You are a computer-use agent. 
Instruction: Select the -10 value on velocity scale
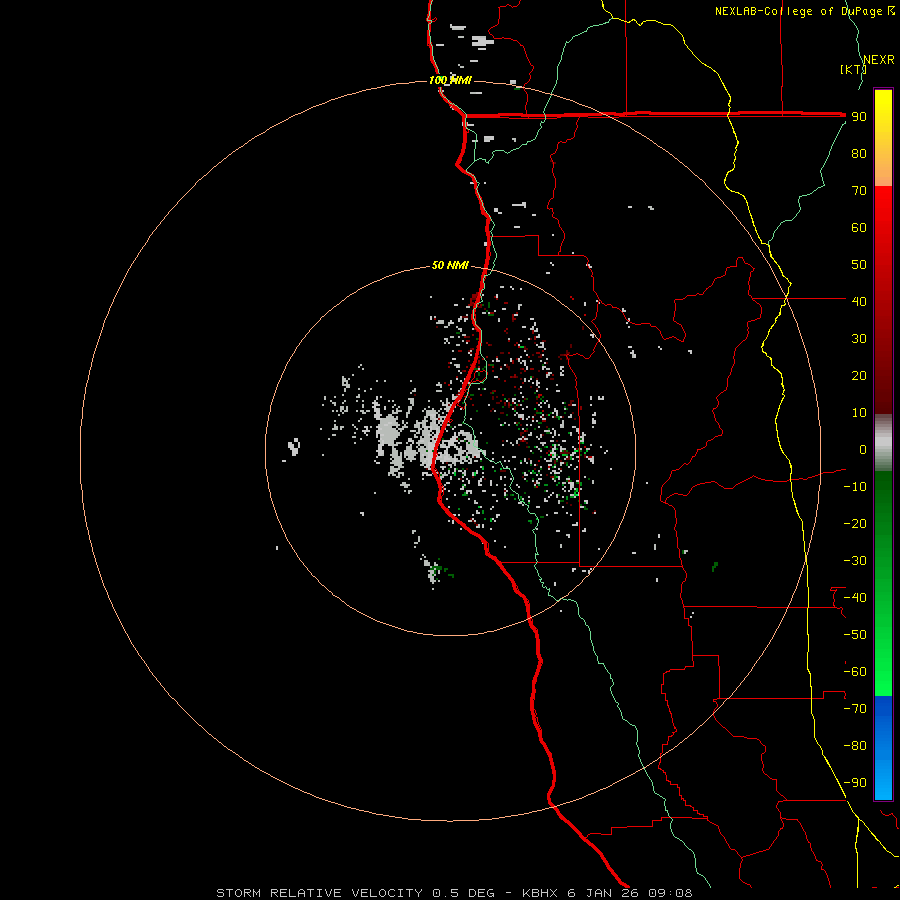coord(855,487)
